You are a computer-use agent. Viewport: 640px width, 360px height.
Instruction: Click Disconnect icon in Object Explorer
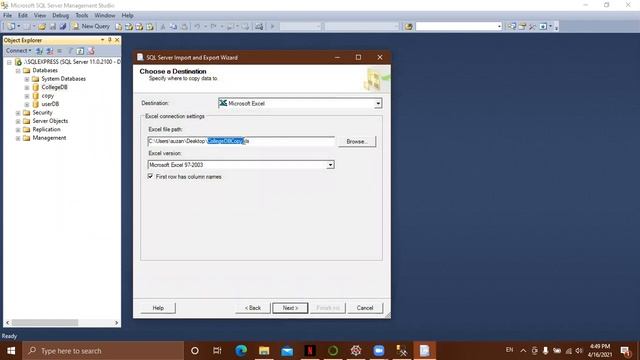(x=49, y=51)
